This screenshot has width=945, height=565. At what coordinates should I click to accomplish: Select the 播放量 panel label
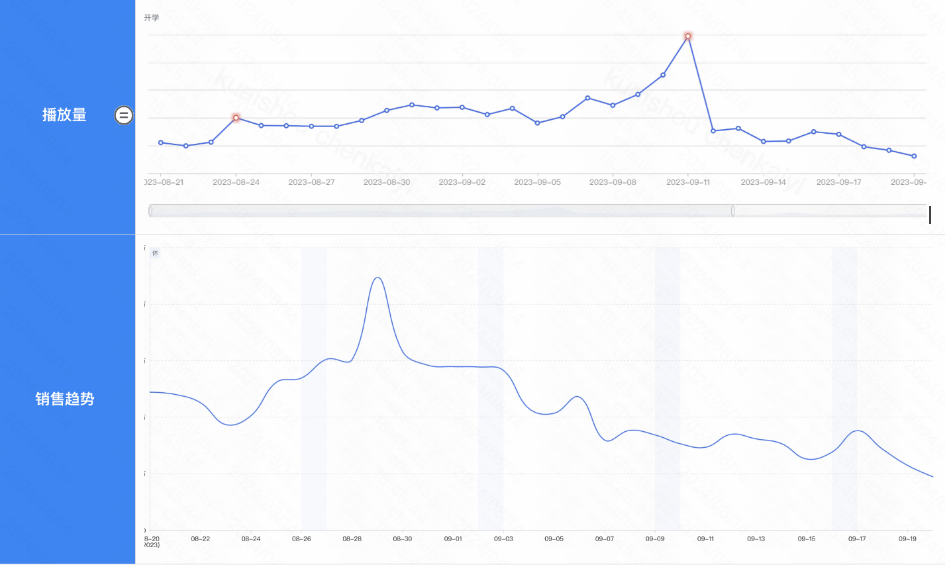tap(64, 115)
